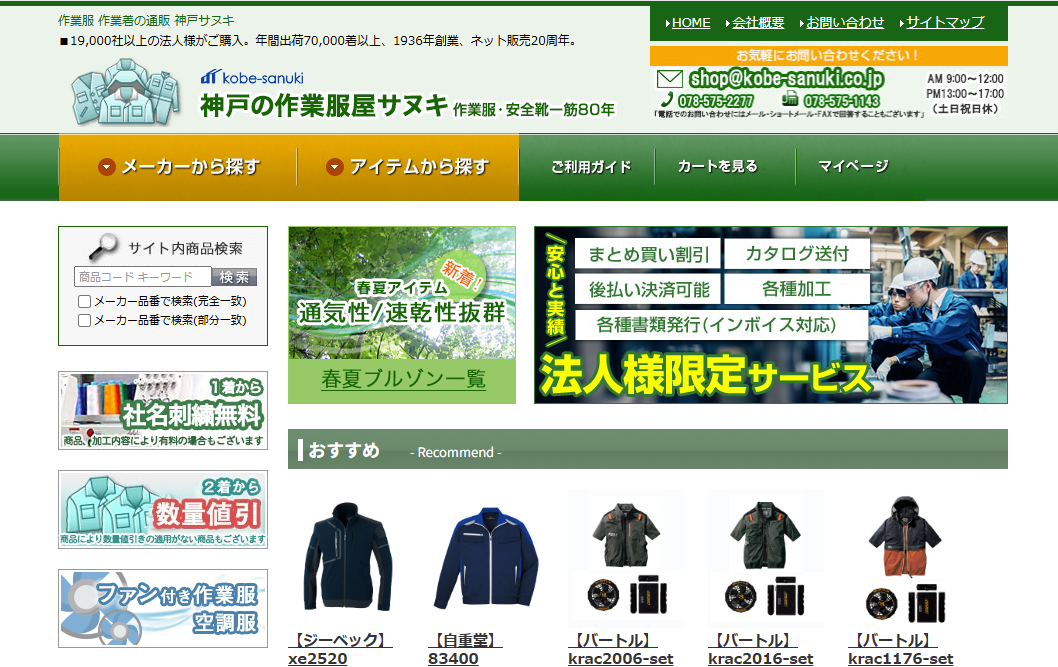Viewport: 1058px width, 667px height.
Task: Click the 神戸の作業服屋サヌキ site title
Action: (x=324, y=106)
